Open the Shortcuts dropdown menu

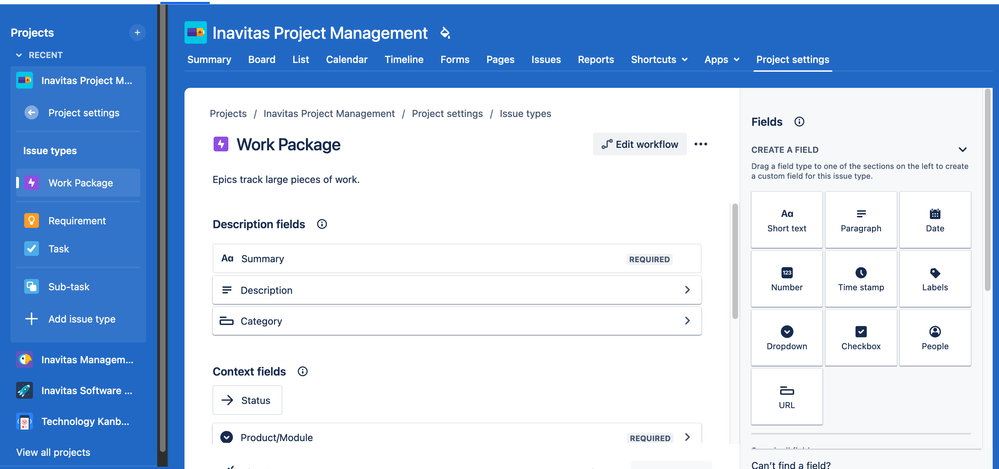click(x=659, y=59)
